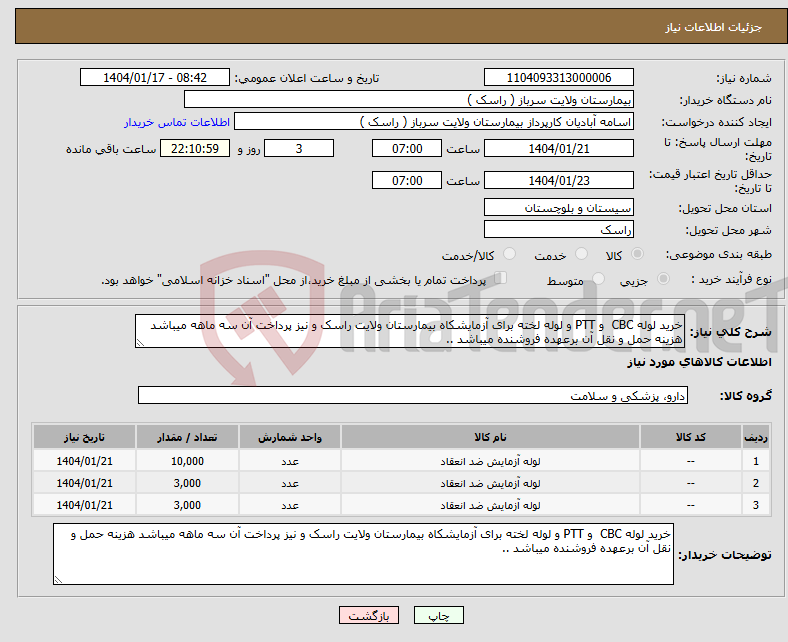Click the چاپ (print) button
Viewport: 788px width, 642px height.
point(438,615)
